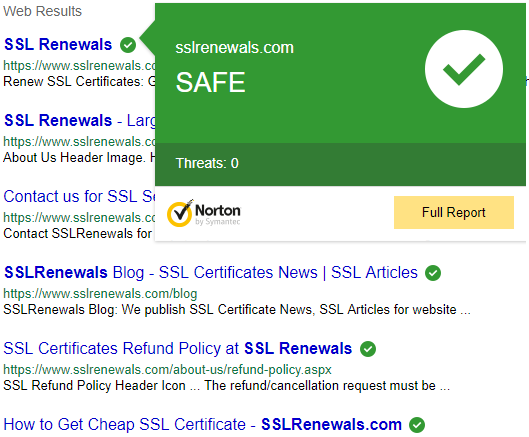This screenshot has width=529, height=437.
Task: Click the https://www.sslrenewals.com/blog URL
Action: point(100,294)
